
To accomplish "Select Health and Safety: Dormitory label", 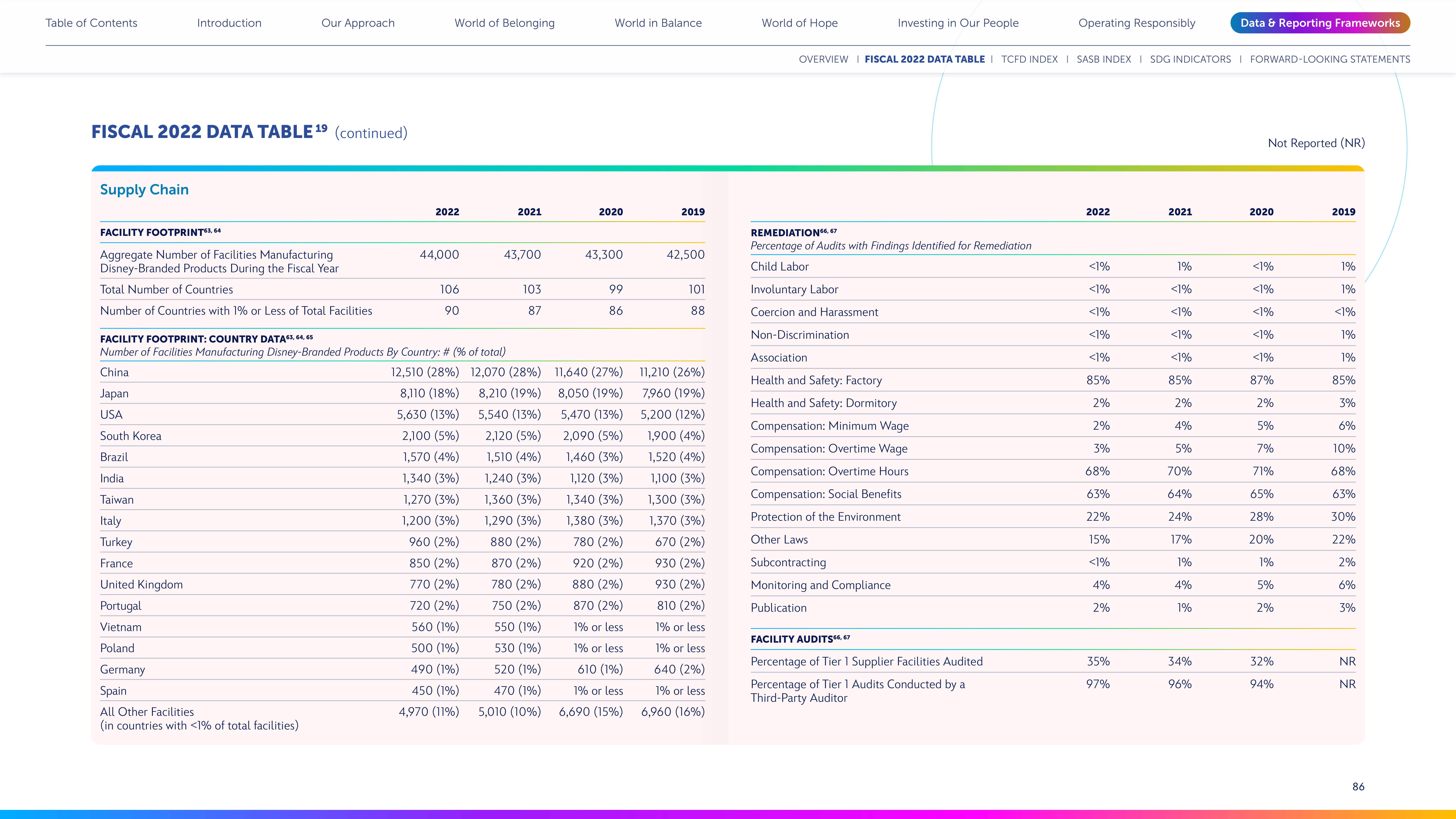I will pyautogui.click(x=824, y=403).
